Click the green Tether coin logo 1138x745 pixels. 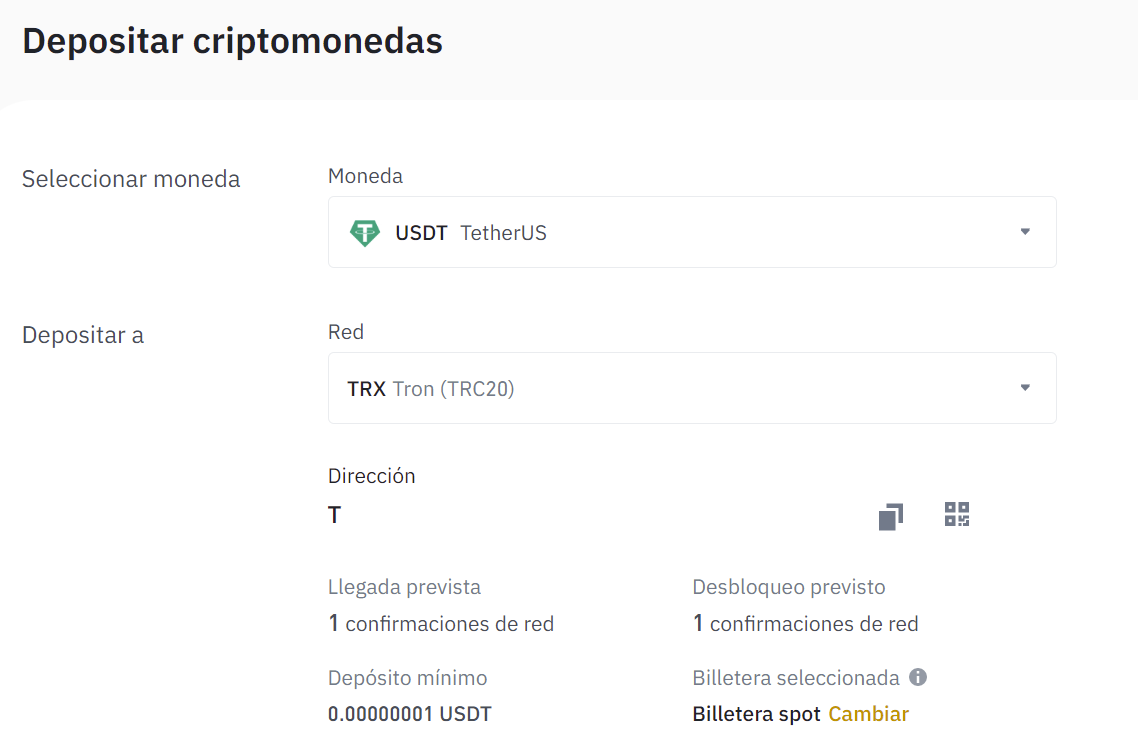tap(365, 233)
